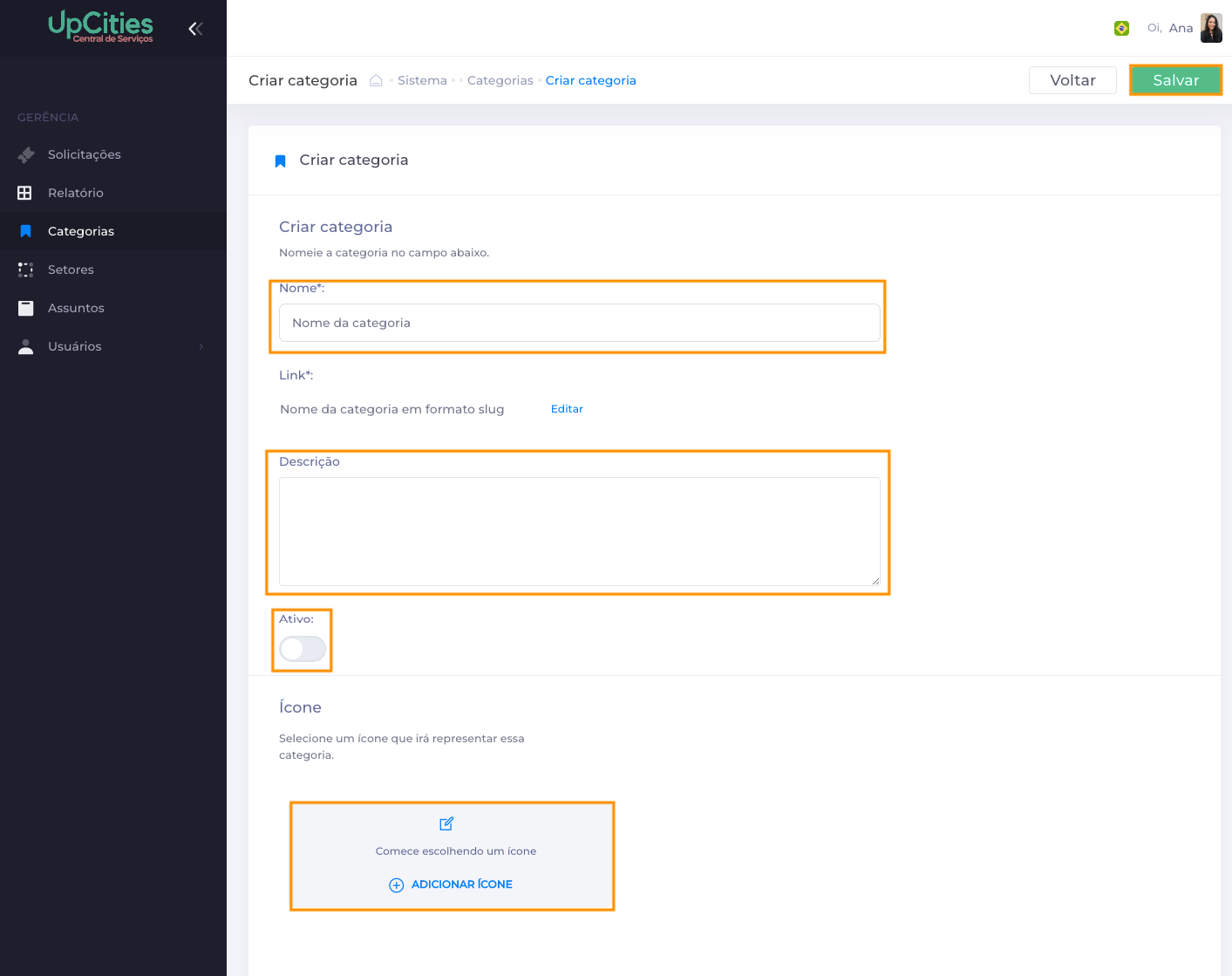Image resolution: width=1232 pixels, height=976 pixels.
Task: Collapse the sidebar with double chevron icon
Action: pyautogui.click(x=195, y=29)
